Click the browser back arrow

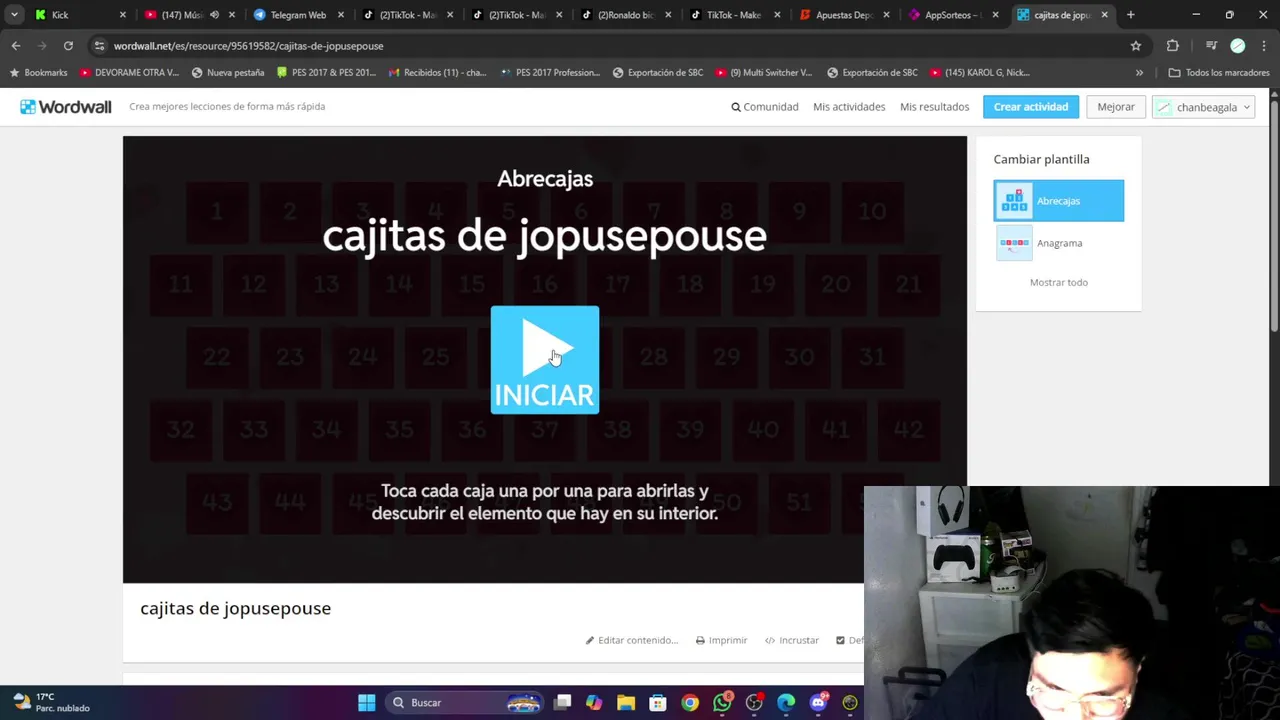16,46
